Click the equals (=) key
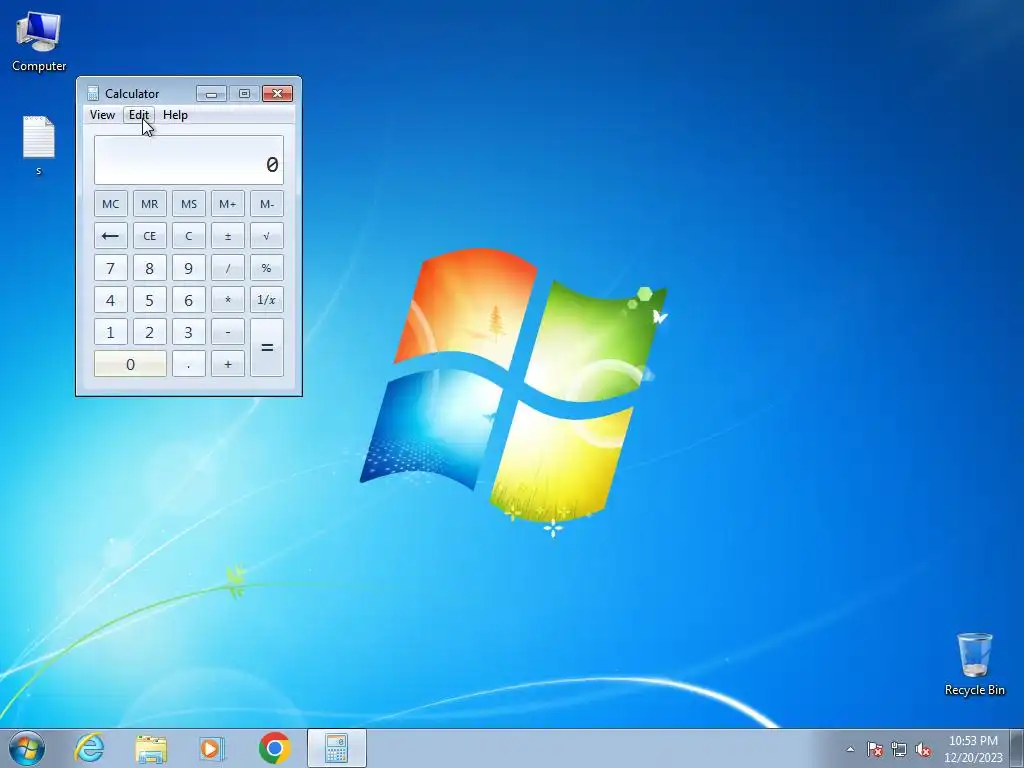1024x768 pixels. tap(267, 347)
